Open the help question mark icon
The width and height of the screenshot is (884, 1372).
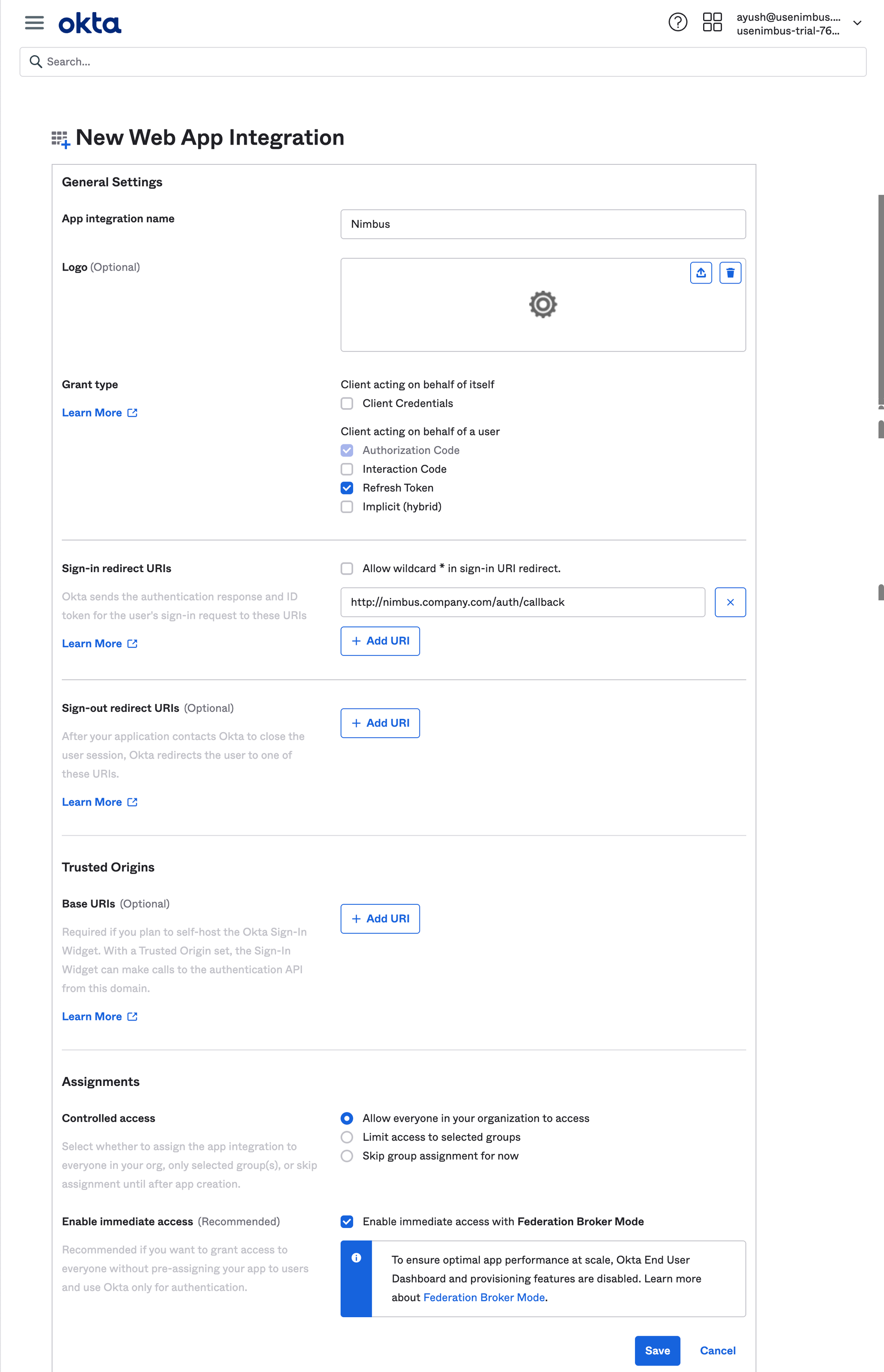point(677,23)
